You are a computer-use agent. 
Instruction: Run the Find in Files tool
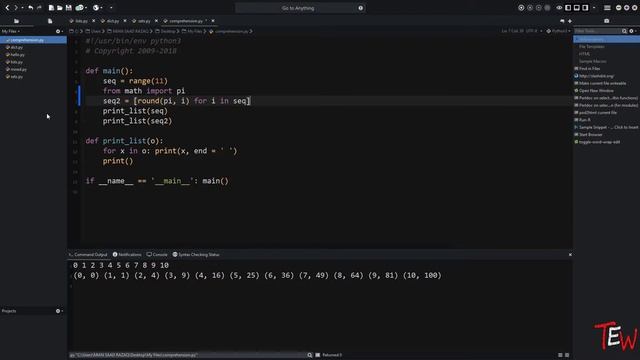588,69
